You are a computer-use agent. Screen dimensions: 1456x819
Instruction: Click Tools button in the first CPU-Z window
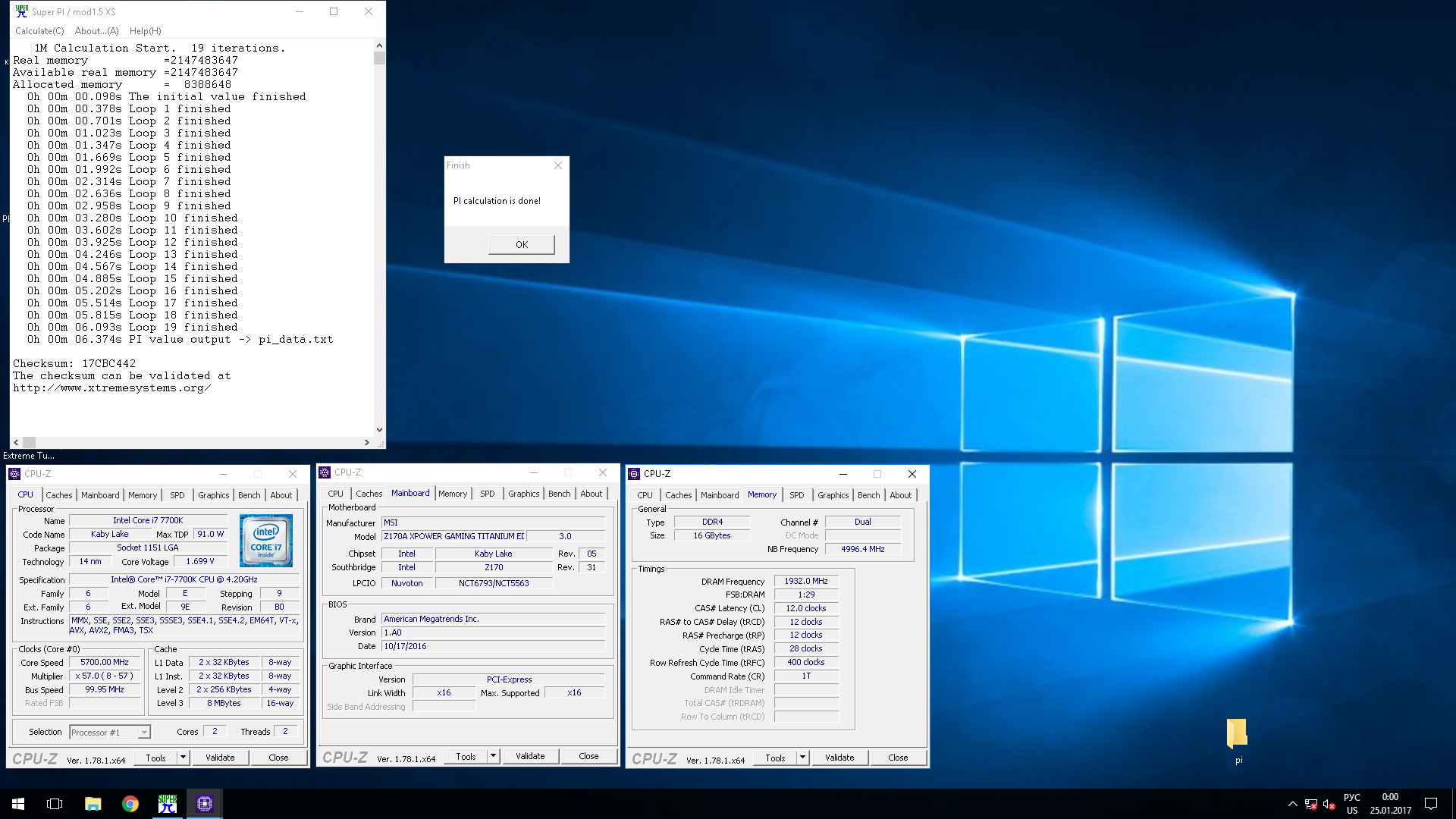point(155,758)
